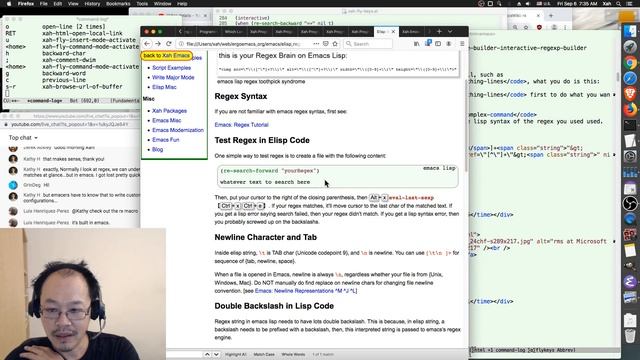Image resolution: width=640 pixels, height=360 pixels.
Task: Toggle Match Case in find bar
Action: click(264, 354)
